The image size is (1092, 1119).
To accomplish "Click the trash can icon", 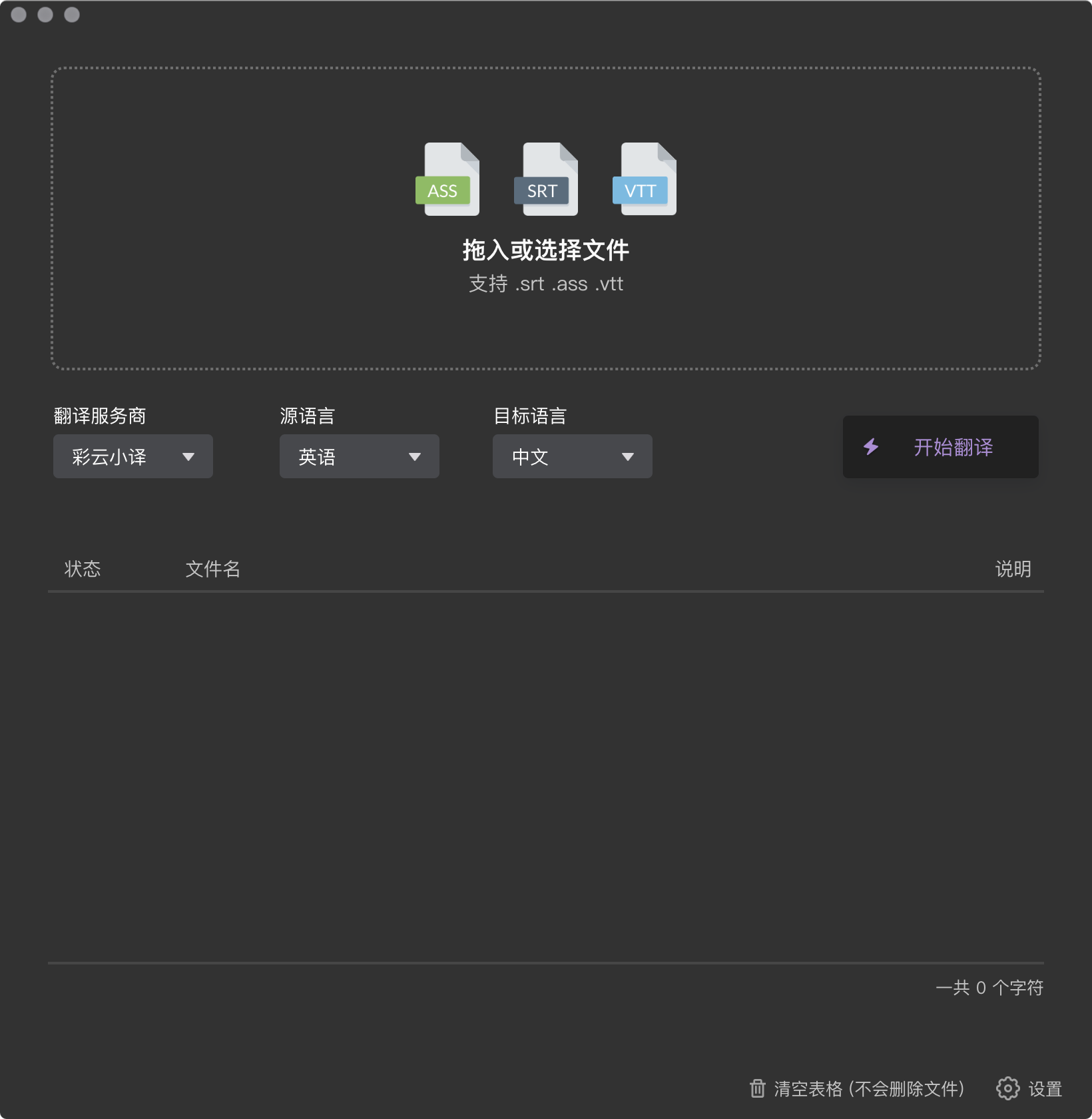I will [x=757, y=1088].
